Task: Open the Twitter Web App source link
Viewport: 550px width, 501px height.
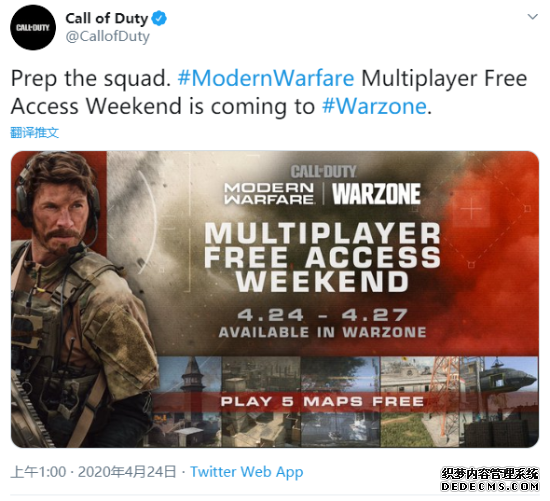Action: tap(247, 472)
